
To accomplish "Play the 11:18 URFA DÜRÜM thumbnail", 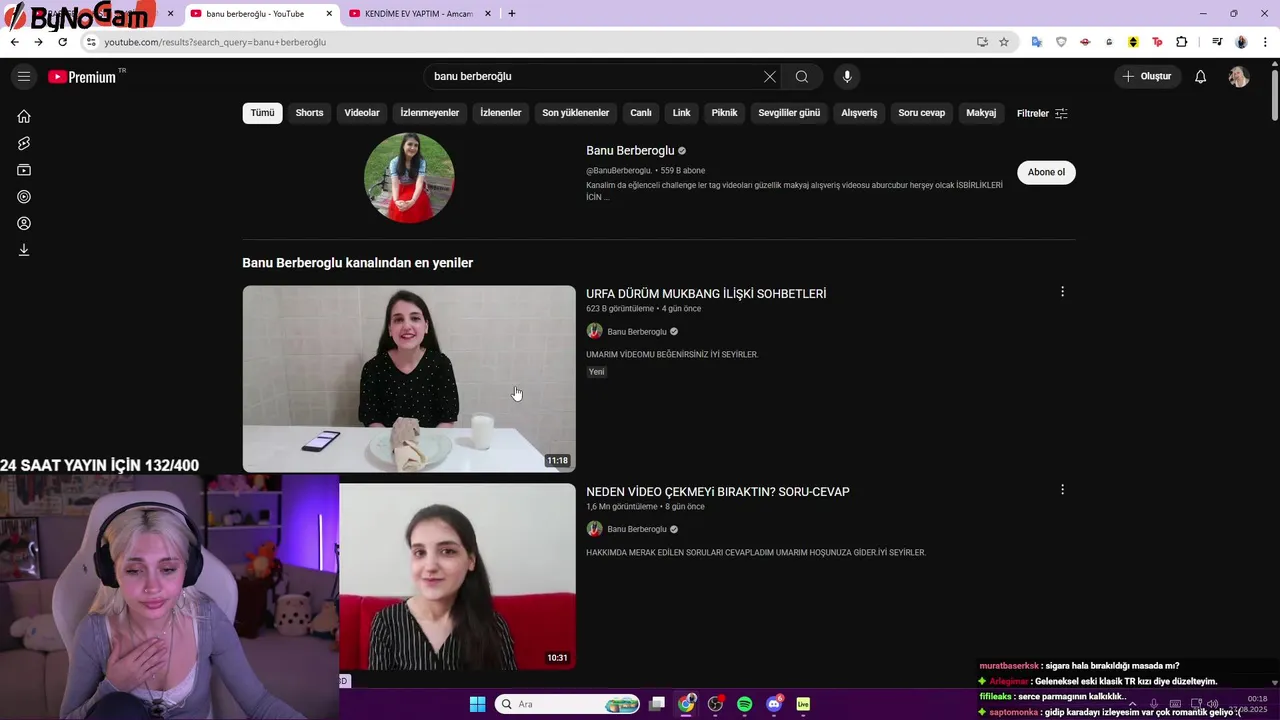I will tap(409, 379).
